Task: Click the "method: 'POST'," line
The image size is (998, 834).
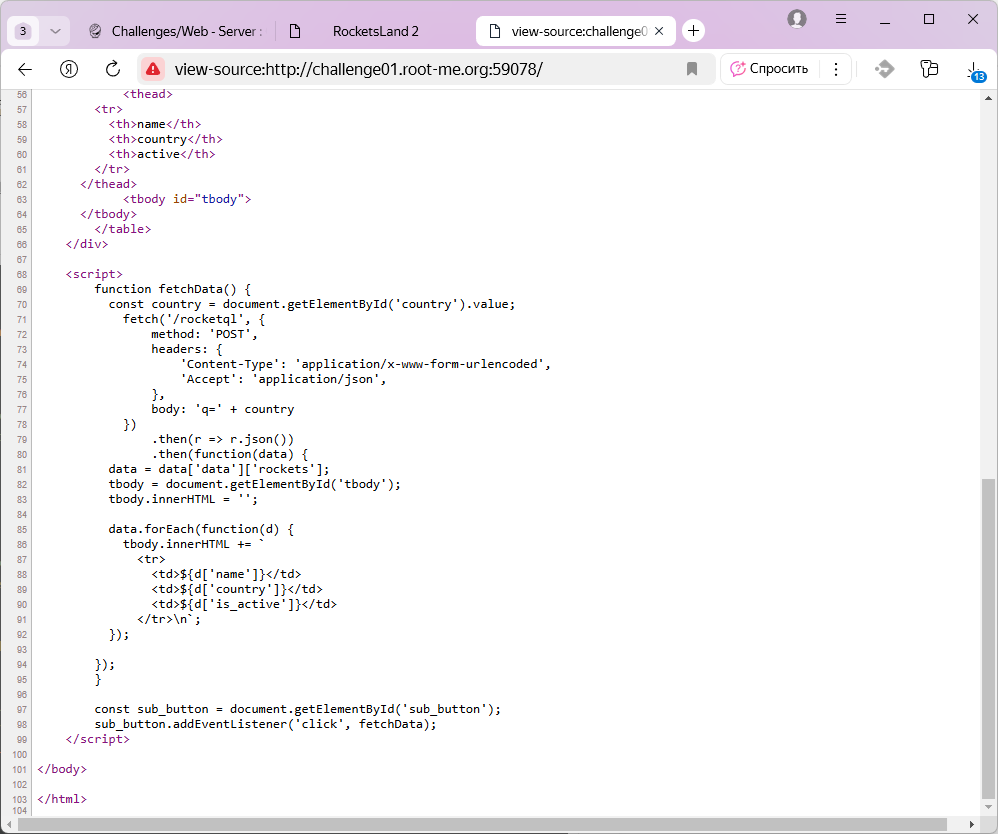Action: coord(204,334)
